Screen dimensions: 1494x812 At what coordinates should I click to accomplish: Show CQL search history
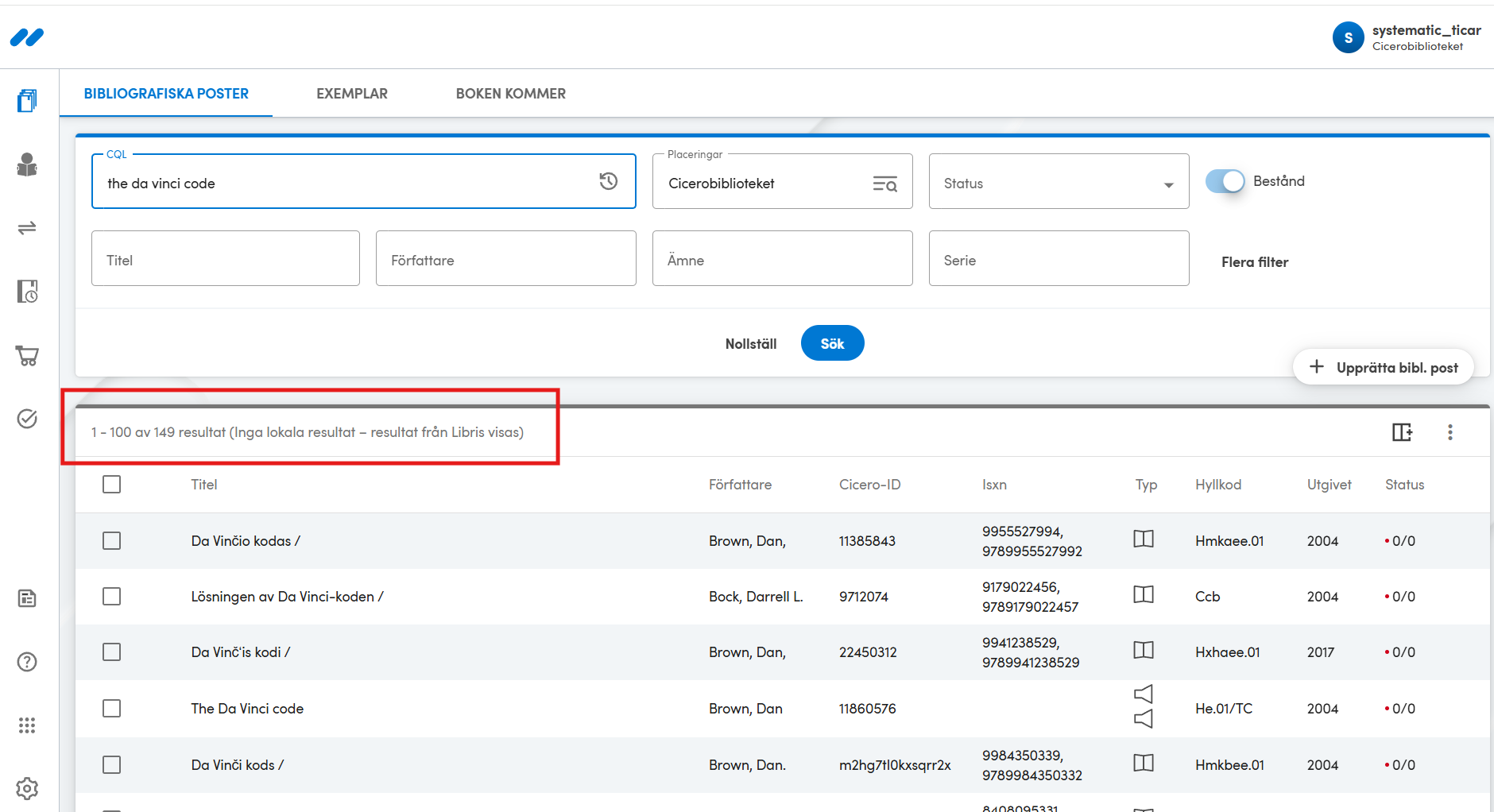609,181
